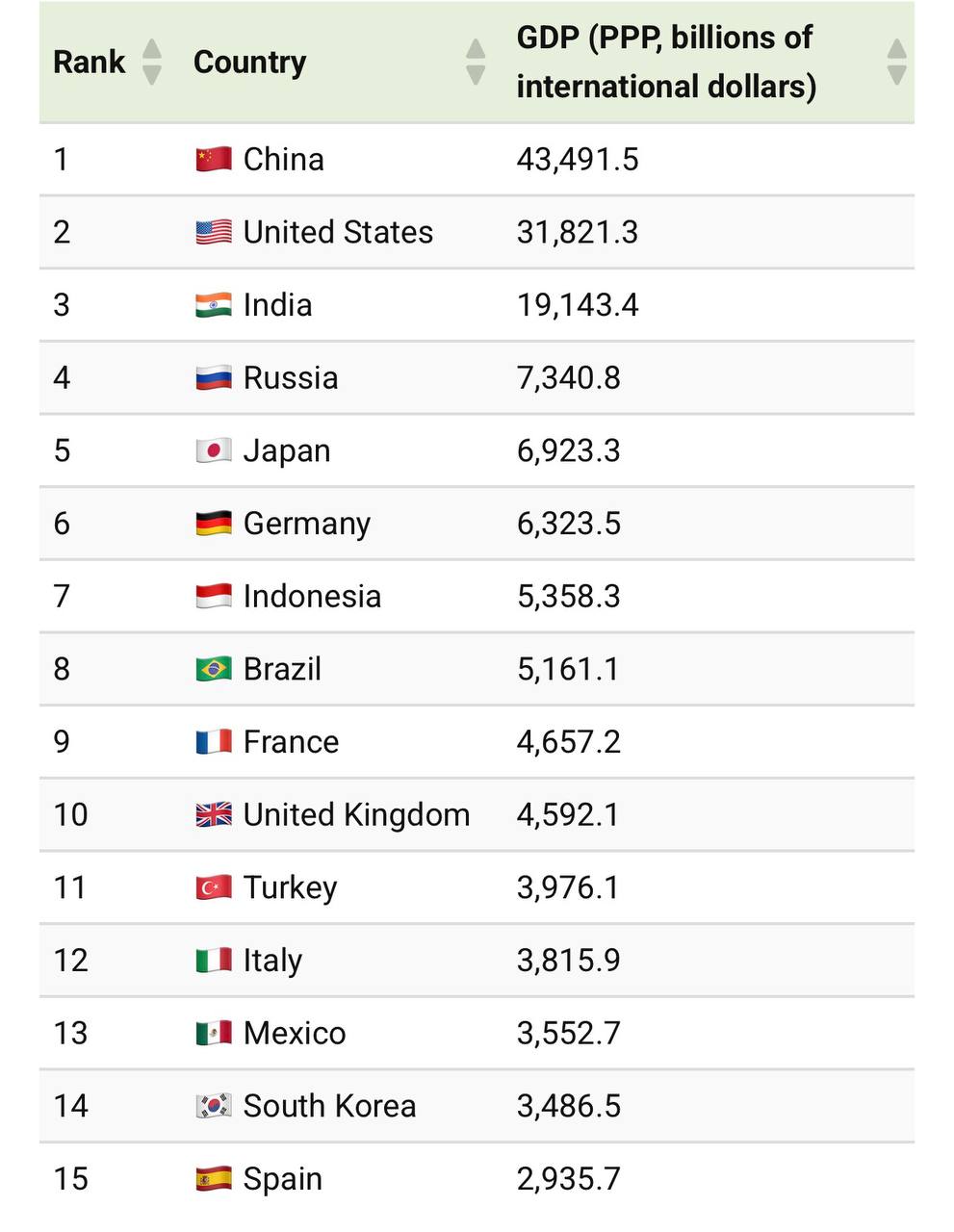Sort table by Country column arrows

[x=476, y=62]
